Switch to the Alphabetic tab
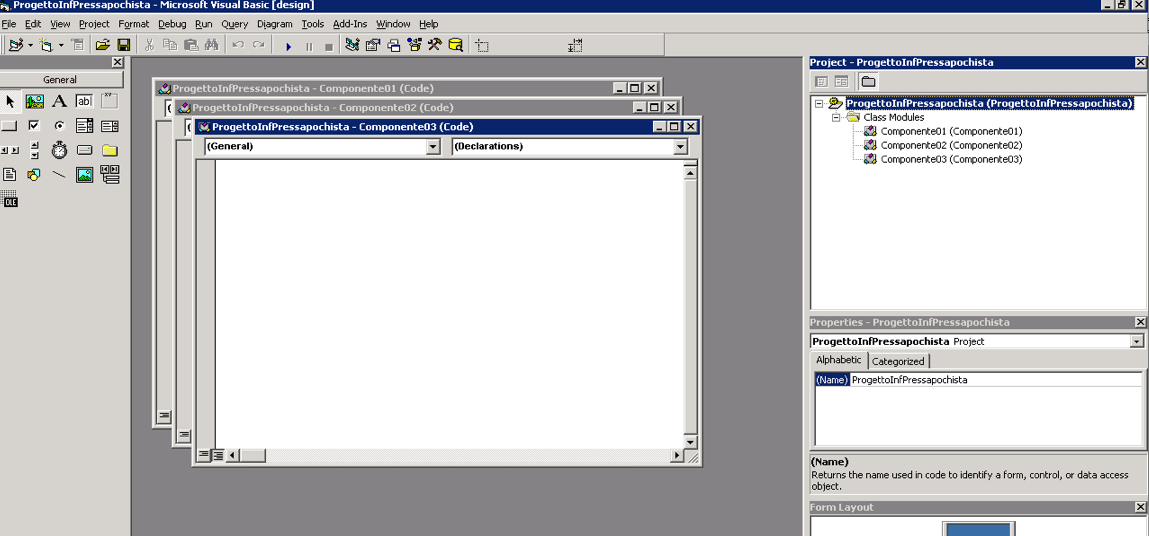 point(839,360)
